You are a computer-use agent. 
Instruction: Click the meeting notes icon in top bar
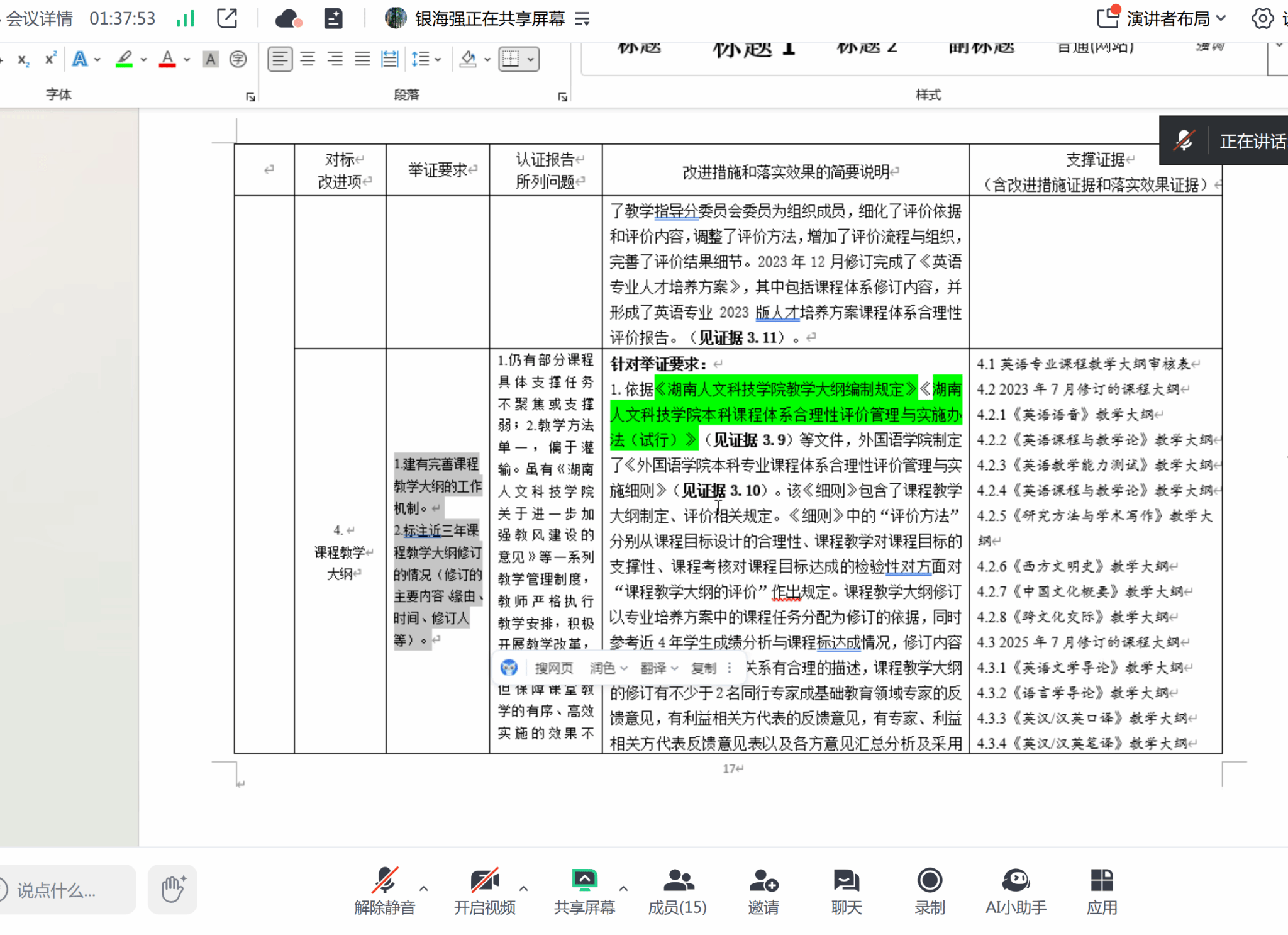tap(333, 19)
